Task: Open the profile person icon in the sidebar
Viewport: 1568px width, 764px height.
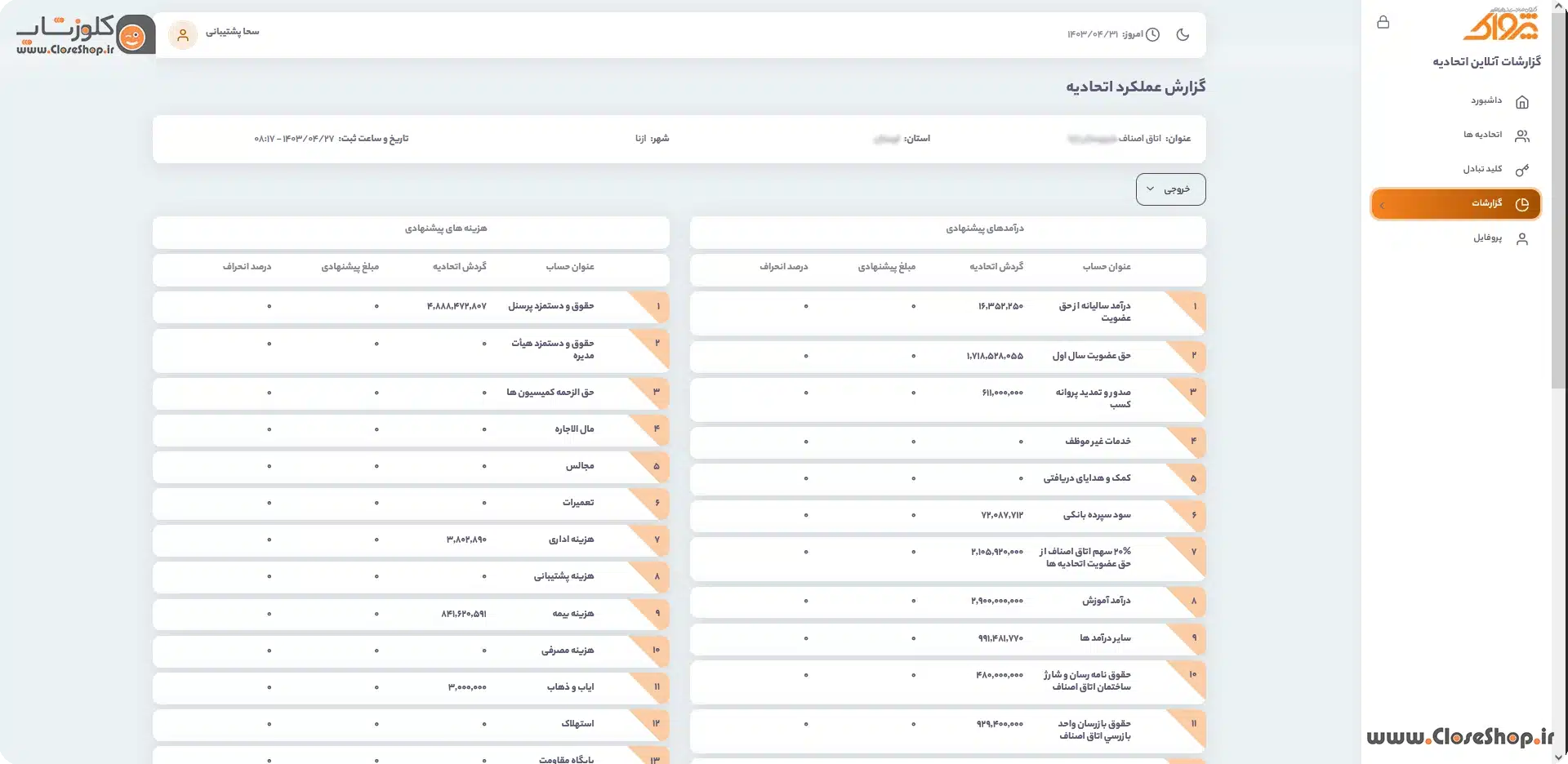Action: [1522, 239]
